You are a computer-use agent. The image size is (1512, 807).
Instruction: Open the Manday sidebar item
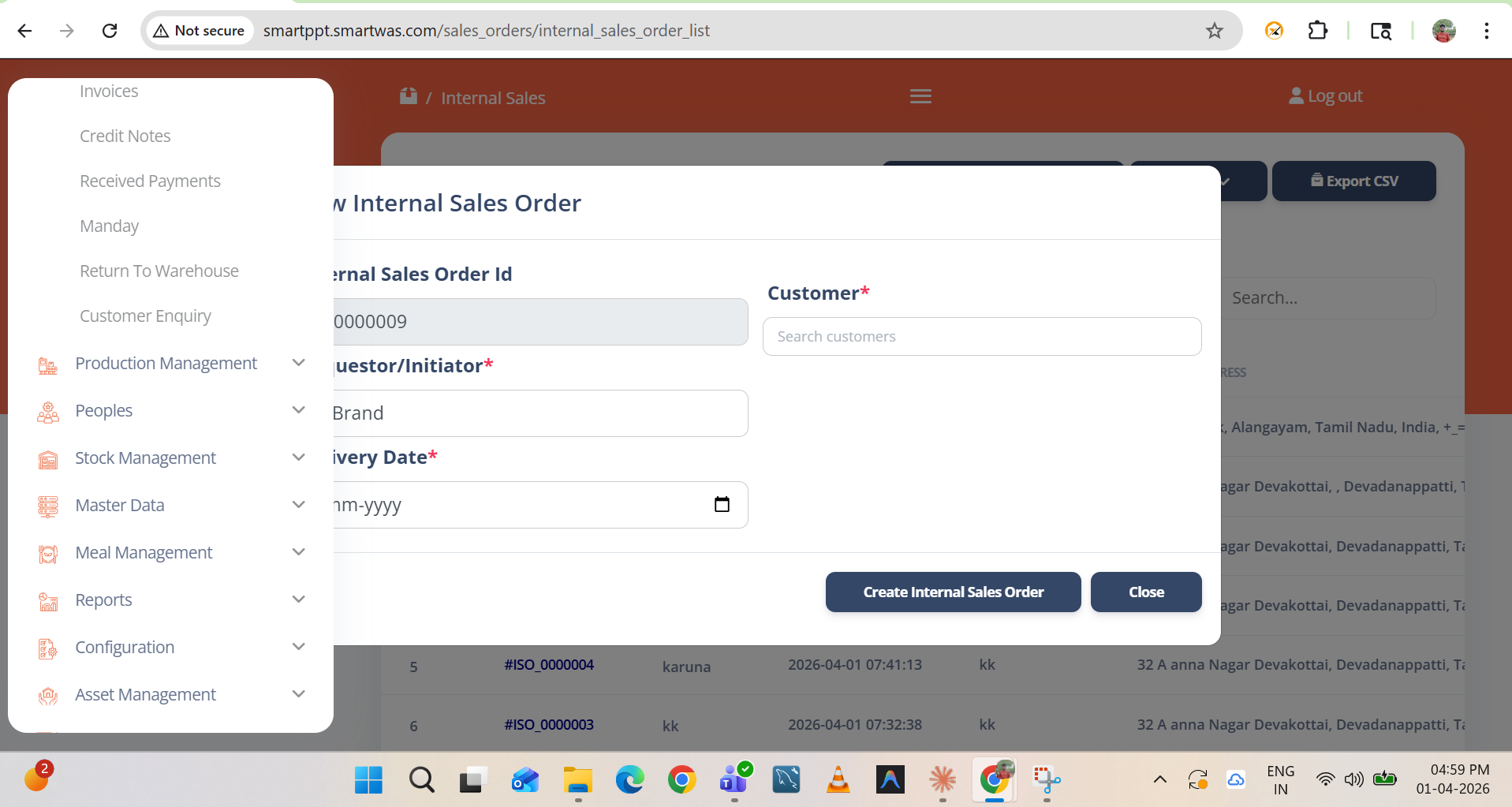[x=109, y=226]
